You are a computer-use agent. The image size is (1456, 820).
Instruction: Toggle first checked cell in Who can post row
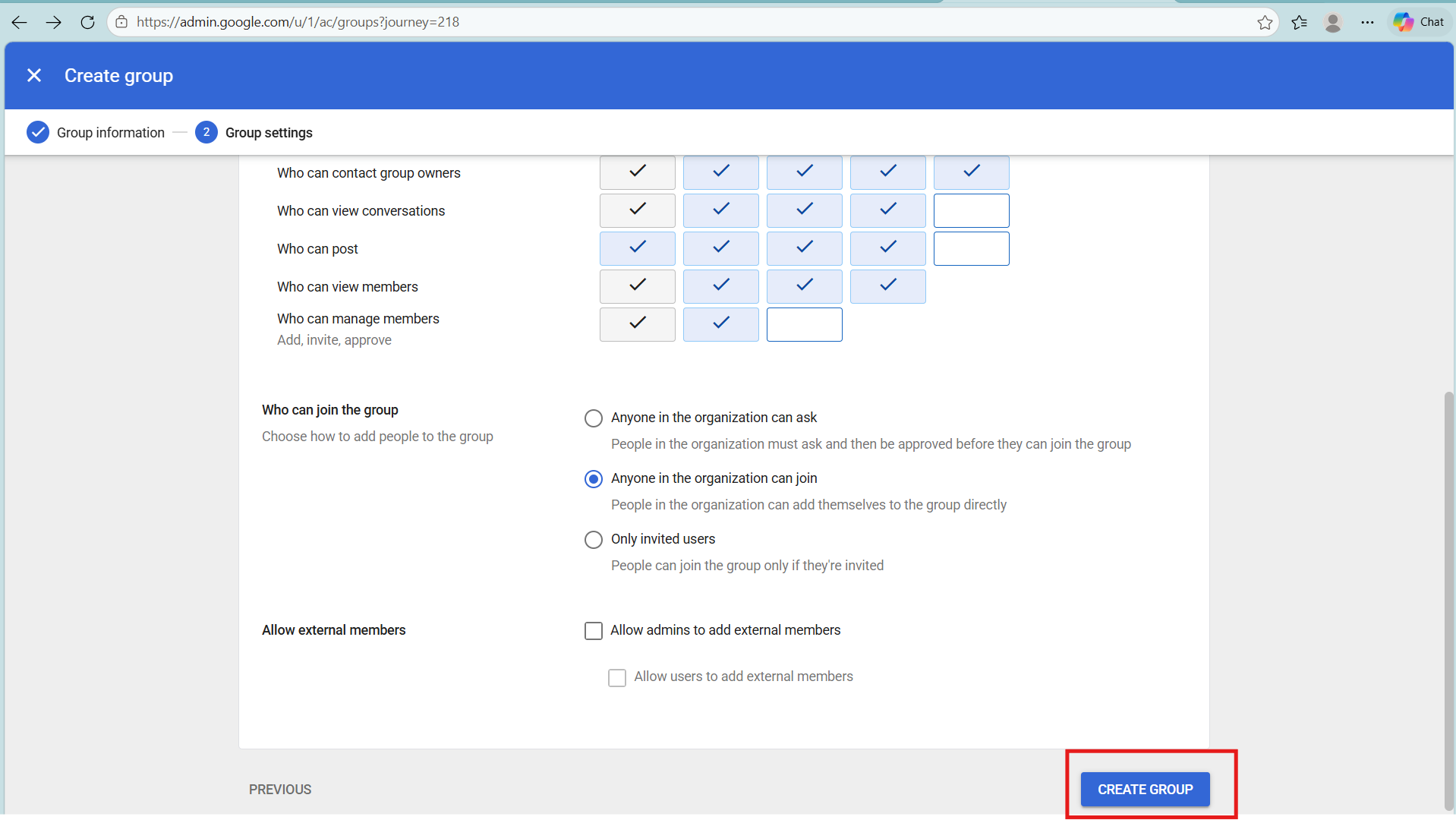[x=637, y=248]
